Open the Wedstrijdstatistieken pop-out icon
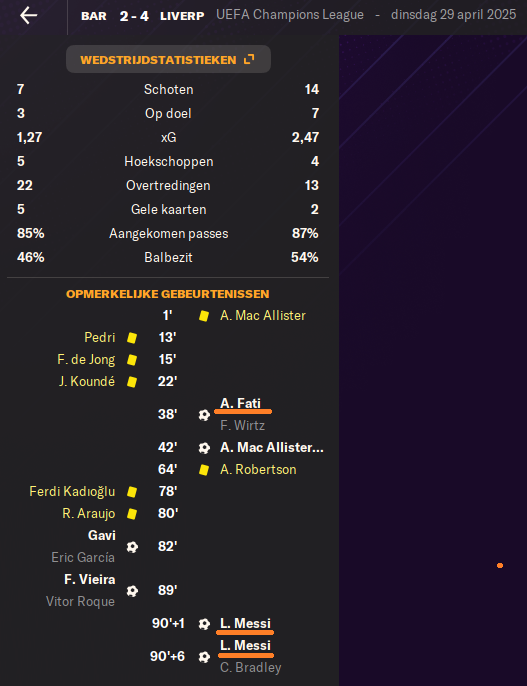The width and height of the screenshot is (527, 686). [249, 60]
